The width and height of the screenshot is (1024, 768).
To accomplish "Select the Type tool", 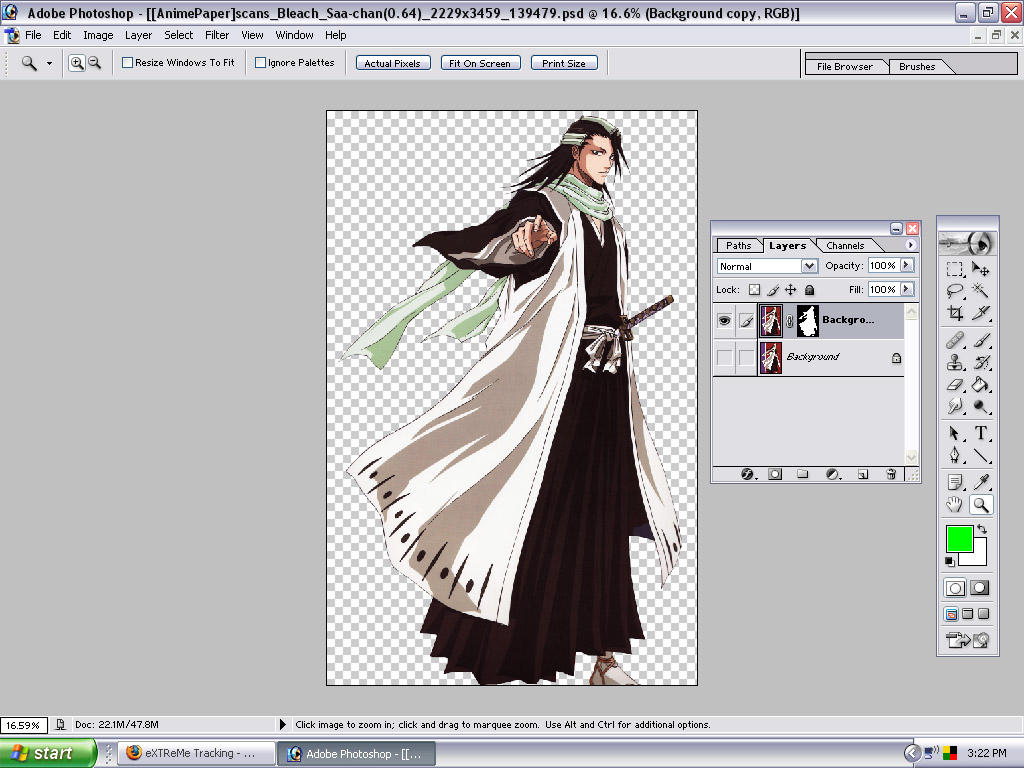I will click(x=980, y=433).
